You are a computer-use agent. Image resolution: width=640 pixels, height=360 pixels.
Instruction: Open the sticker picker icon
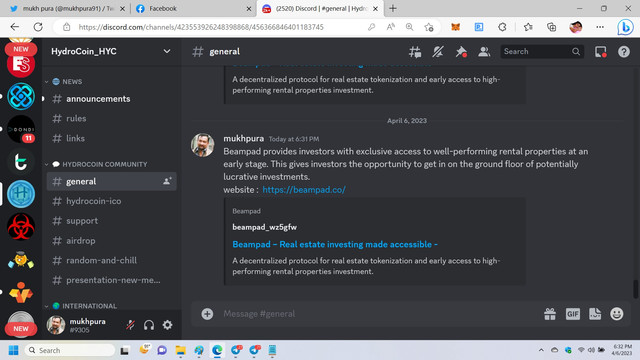pyautogui.click(x=595, y=313)
